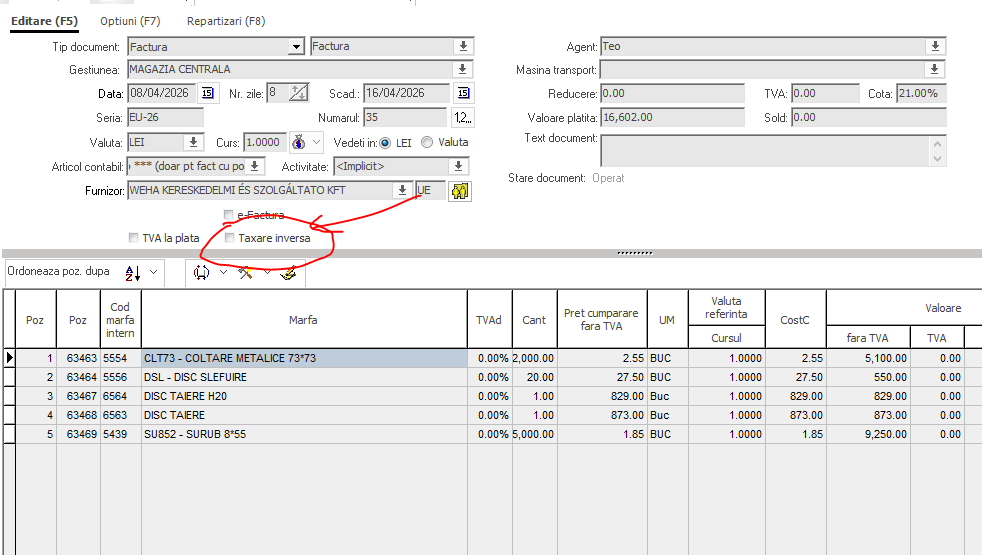
Task: Click the Nr. zile up/down arrows icon
Action: [299, 93]
